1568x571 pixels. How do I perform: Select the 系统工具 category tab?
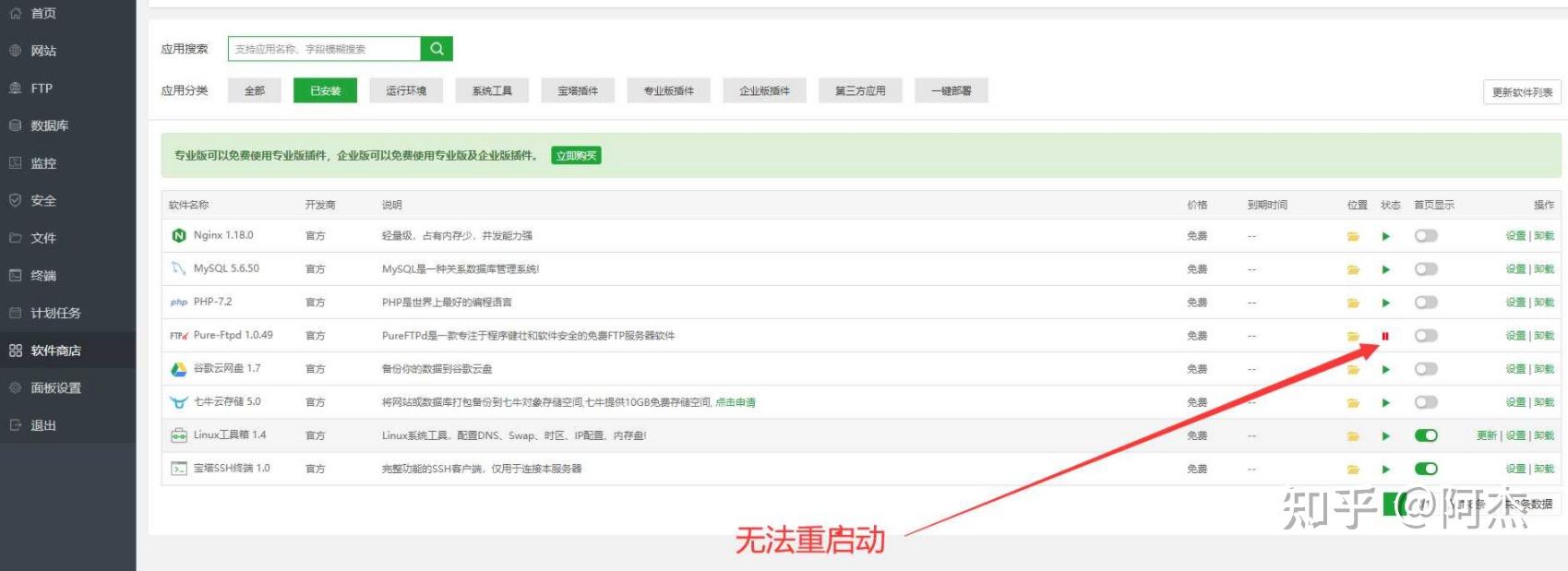click(492, 90)
